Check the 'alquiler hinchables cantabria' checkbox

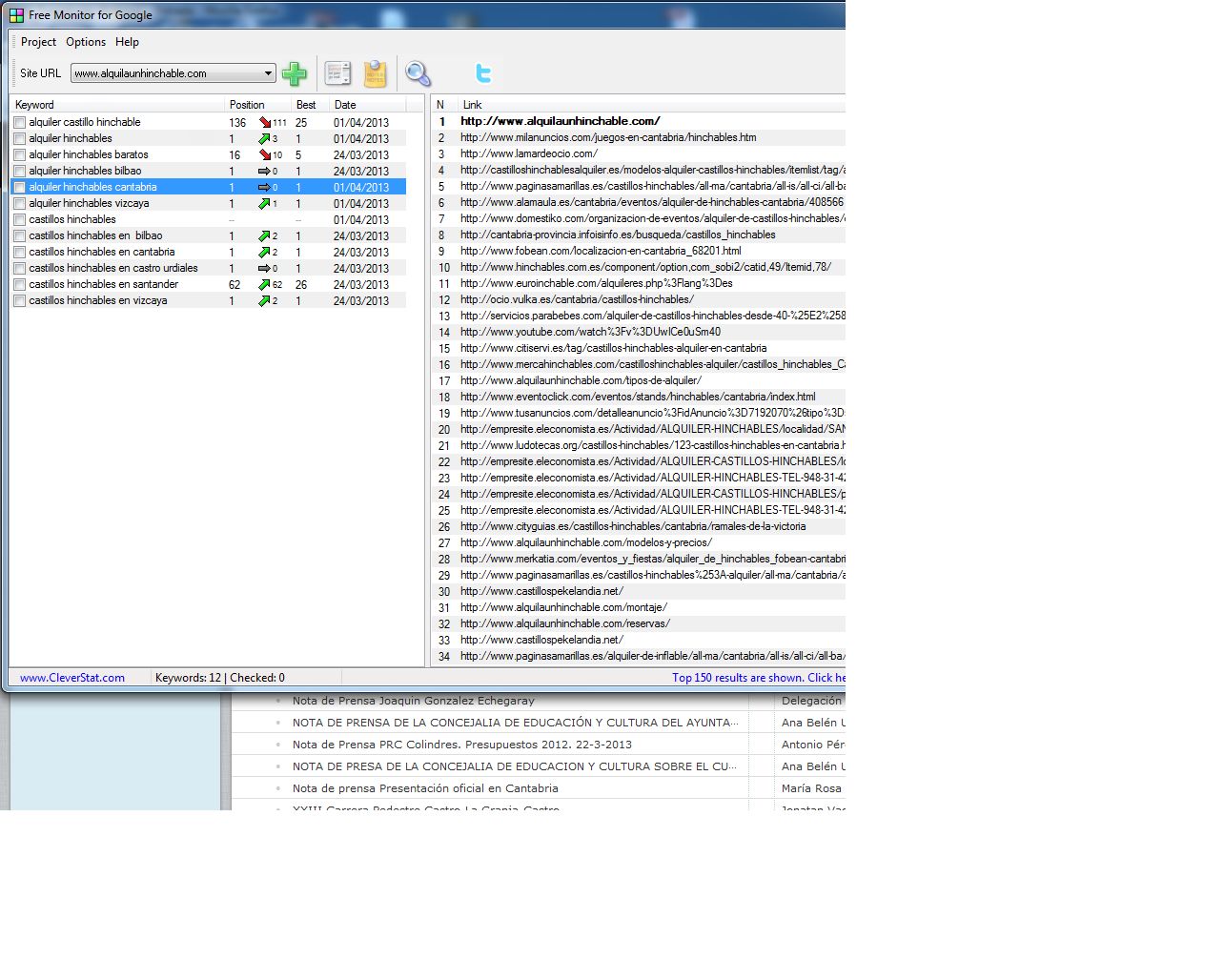point(19,187)
